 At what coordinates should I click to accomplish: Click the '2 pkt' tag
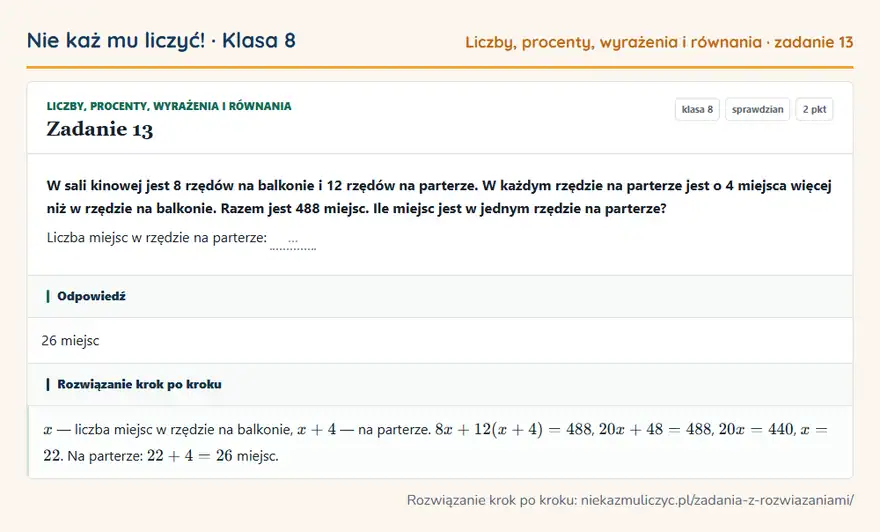pyautogui.click(x=814, y=109)
